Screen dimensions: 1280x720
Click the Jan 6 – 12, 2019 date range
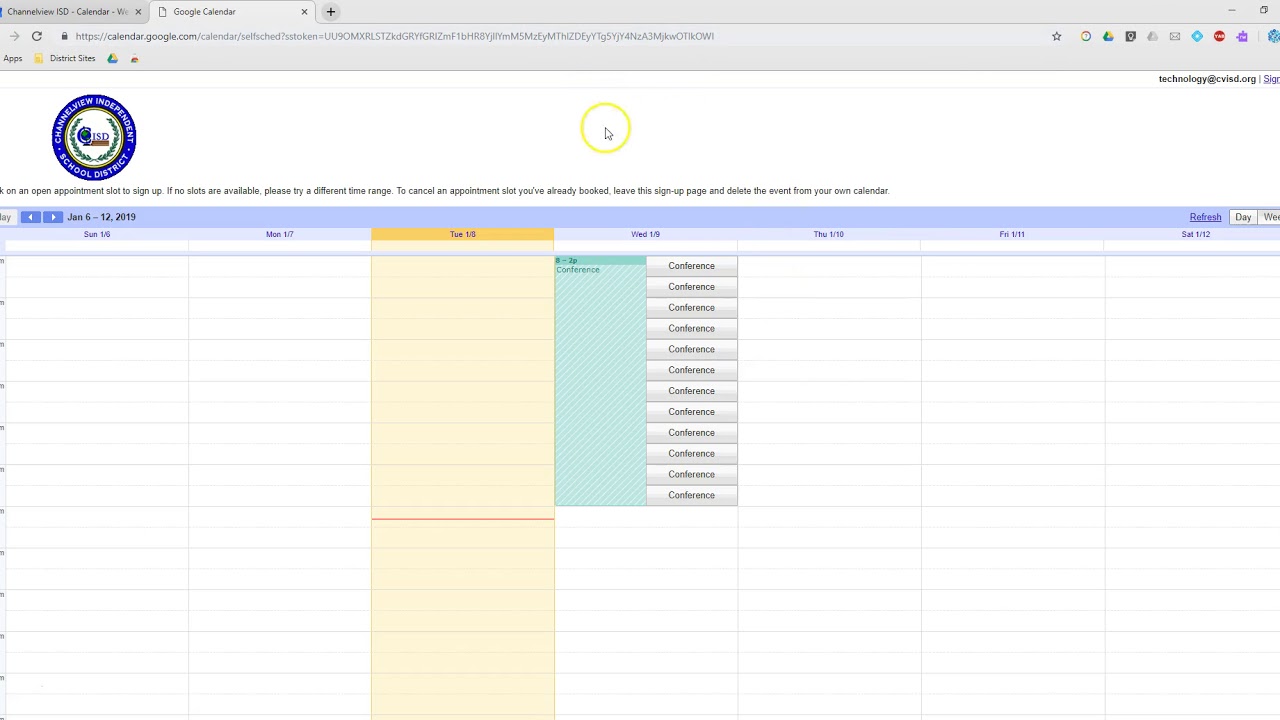(101, 217)
